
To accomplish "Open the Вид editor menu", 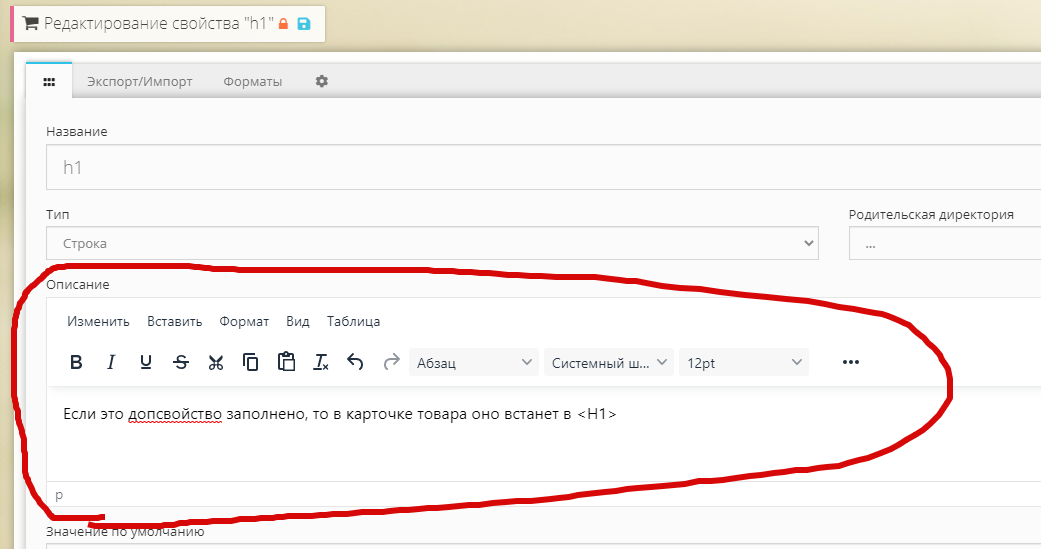I will [297, 321].
